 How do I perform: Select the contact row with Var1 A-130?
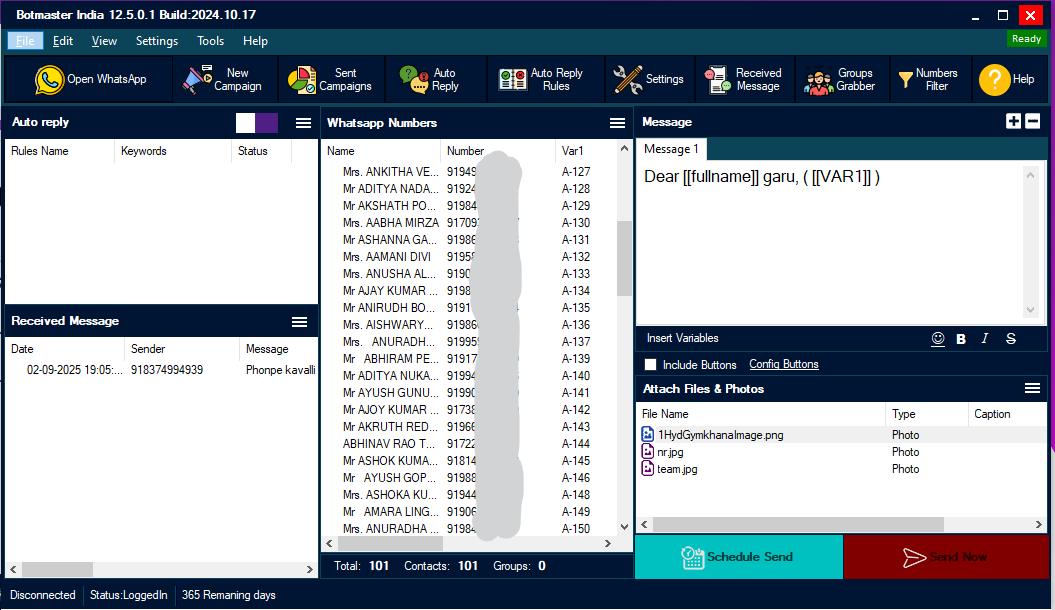(x=469, y=223)
